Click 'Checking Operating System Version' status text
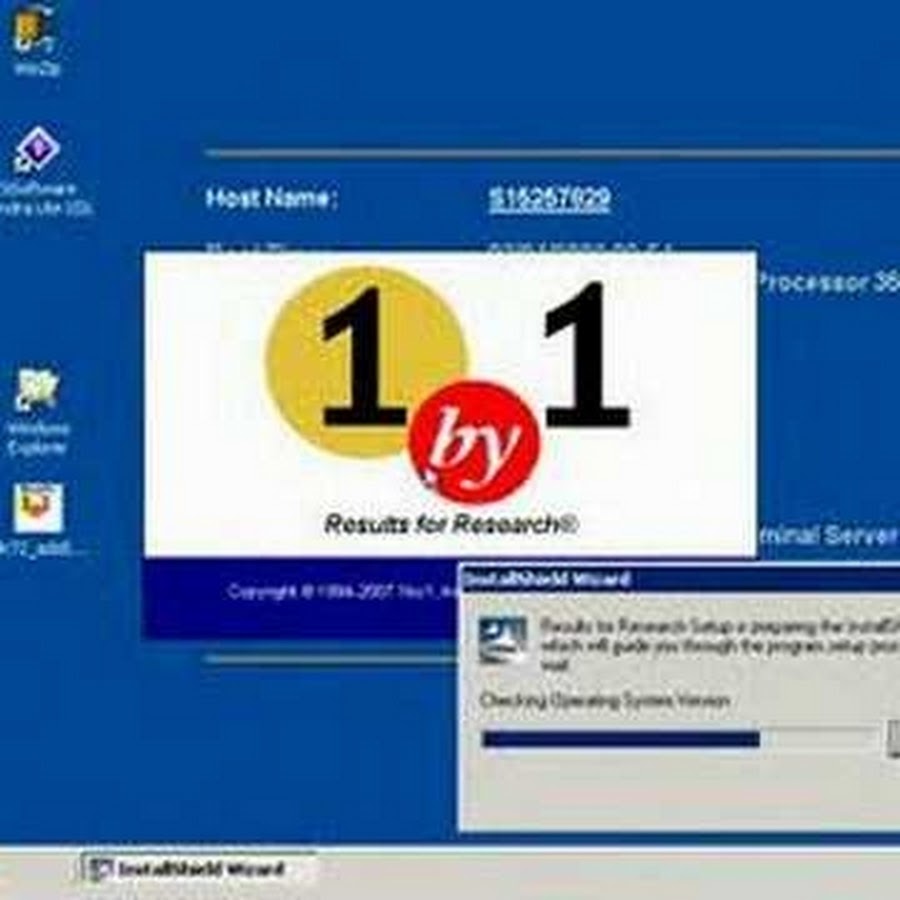 click(605, 701)
